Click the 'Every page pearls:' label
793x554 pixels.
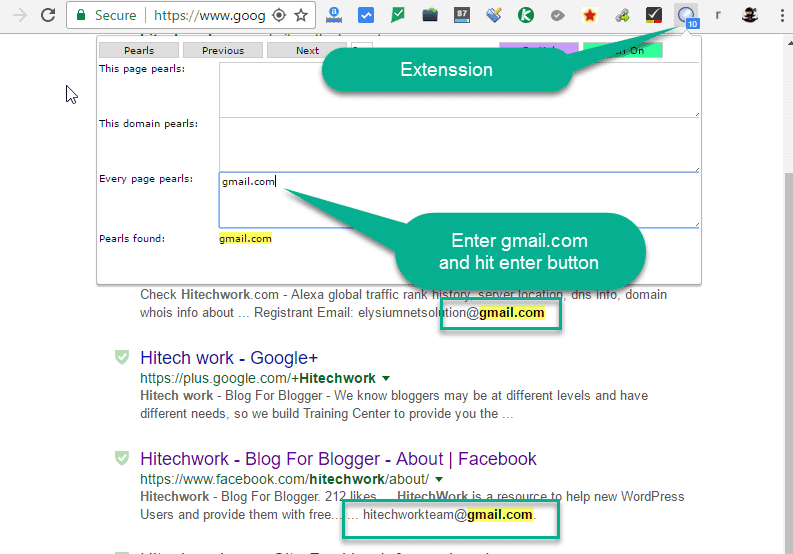click(x=146, y=179)
